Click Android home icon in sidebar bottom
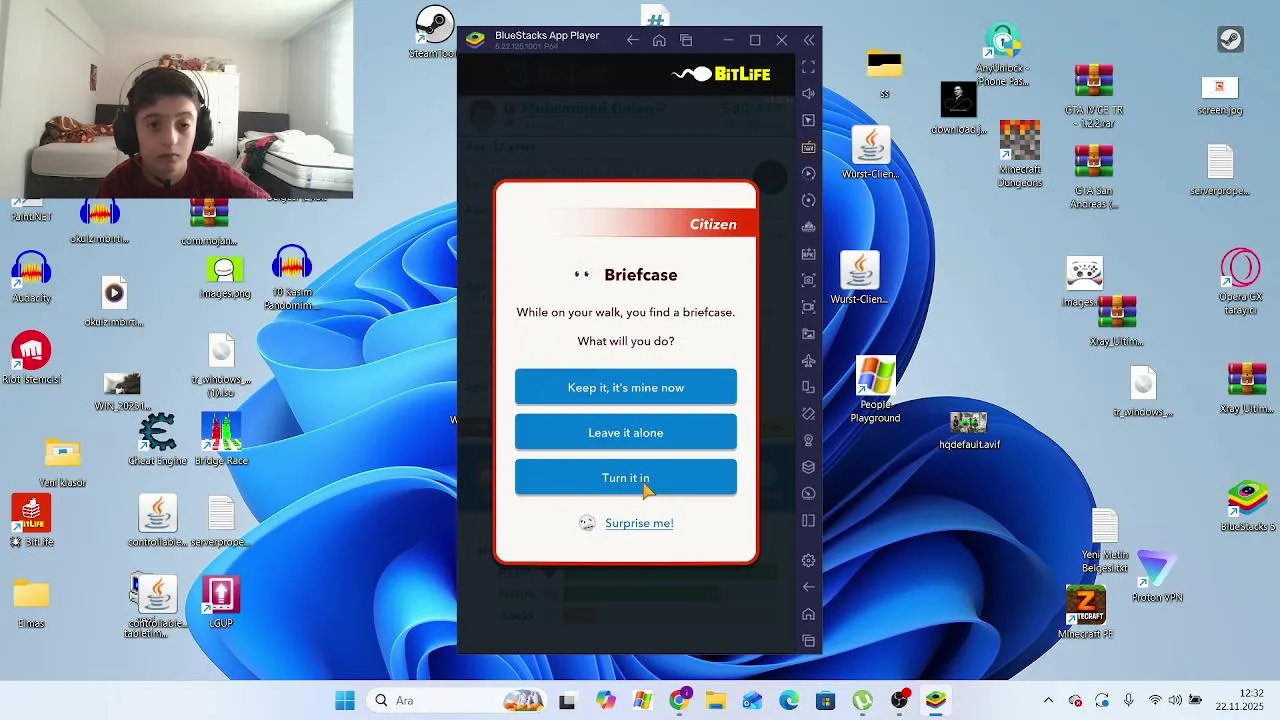 (x=809, y=614)
